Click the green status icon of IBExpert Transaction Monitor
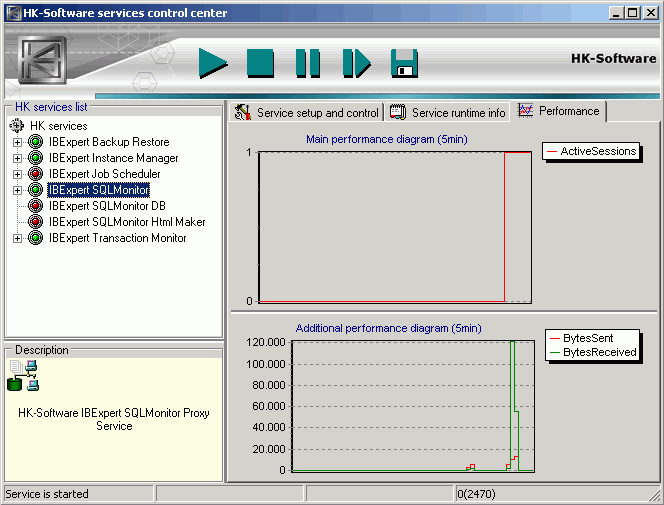This screenshot has width=664, height=505. click(36, 238)
